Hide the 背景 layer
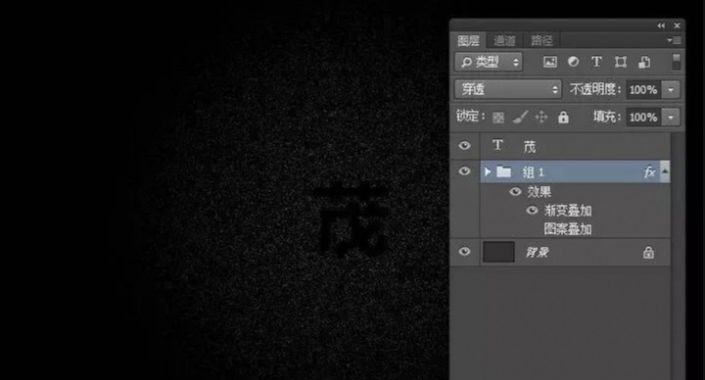705x380 pixels. [464, 251]
